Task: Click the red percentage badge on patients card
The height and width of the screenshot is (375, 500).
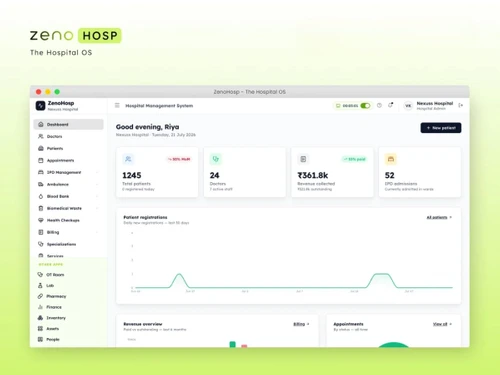Action: tap(179, 159)
